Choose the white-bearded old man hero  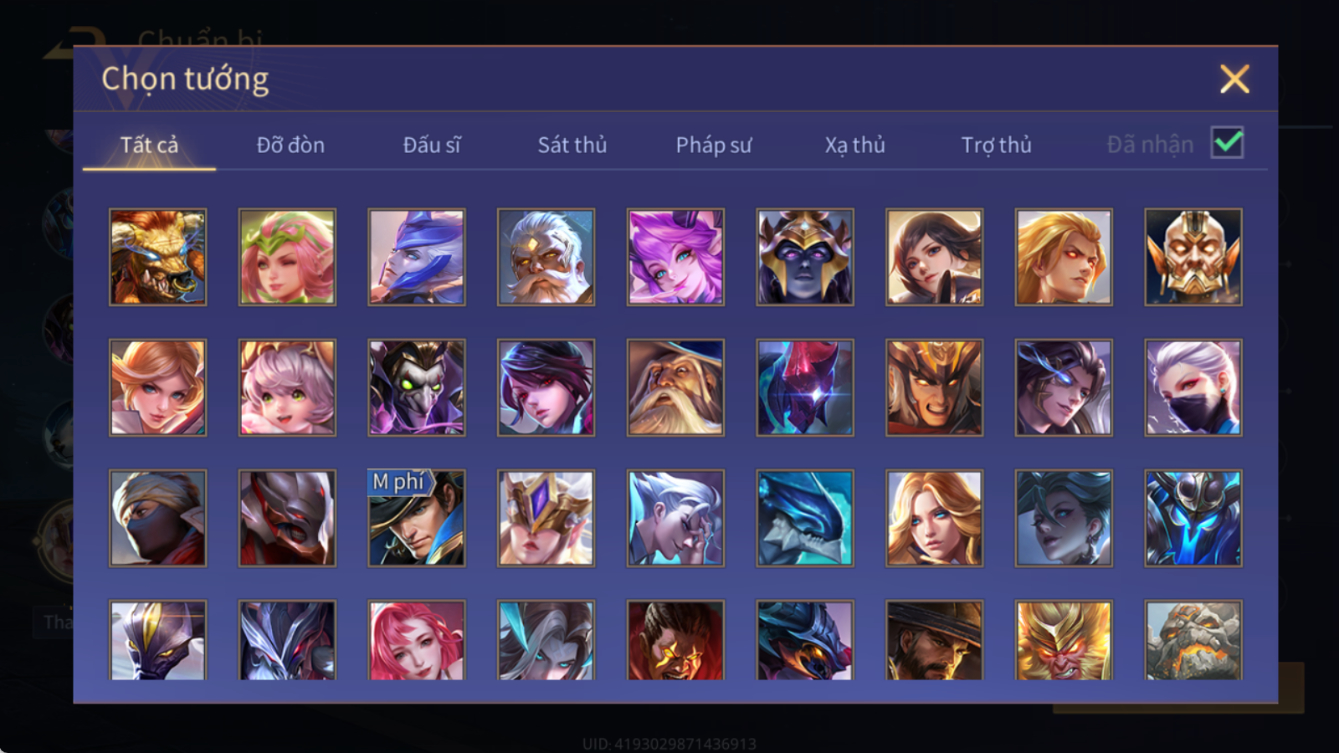(x=546, y=257)
